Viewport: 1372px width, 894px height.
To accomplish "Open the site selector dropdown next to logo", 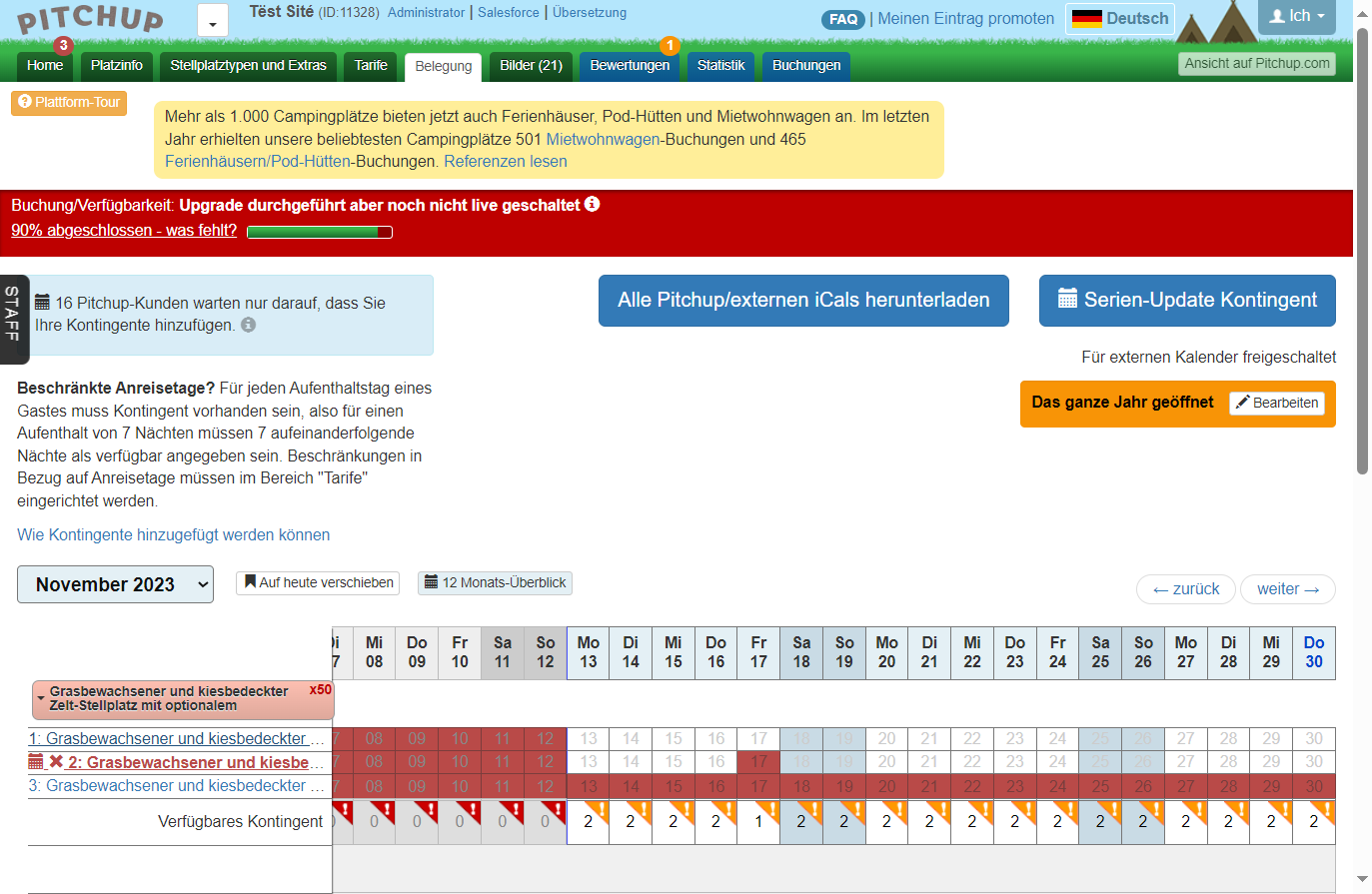I will 213,20.
